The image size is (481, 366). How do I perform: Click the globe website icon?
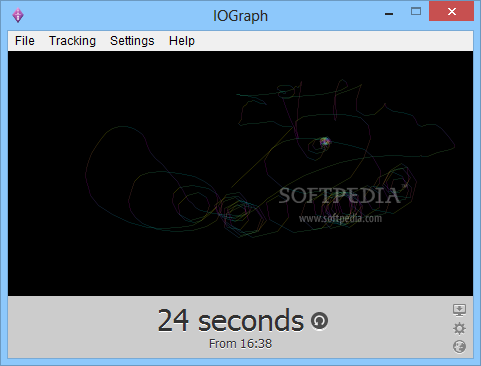[x=459, y=346]
